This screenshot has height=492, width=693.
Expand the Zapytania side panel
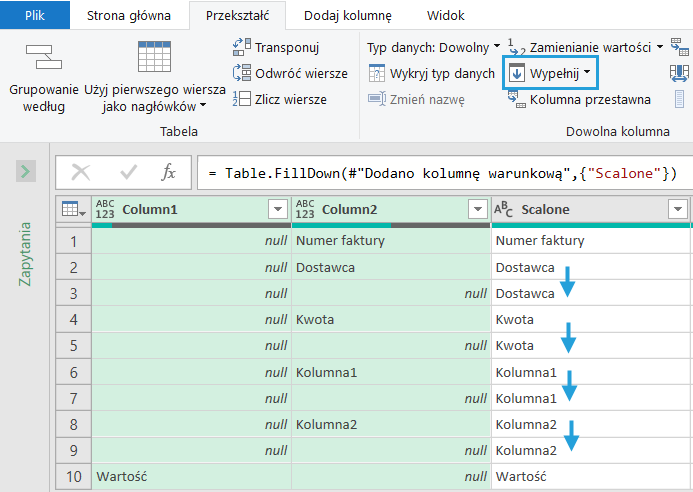coord(27,172)
